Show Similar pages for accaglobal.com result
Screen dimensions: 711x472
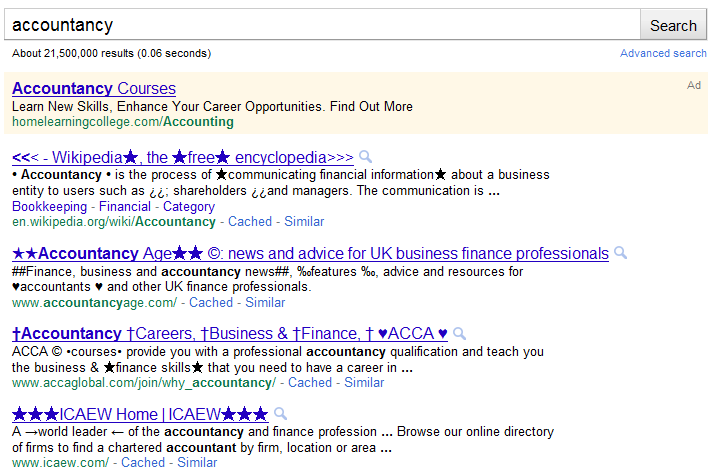coord(364,383)
